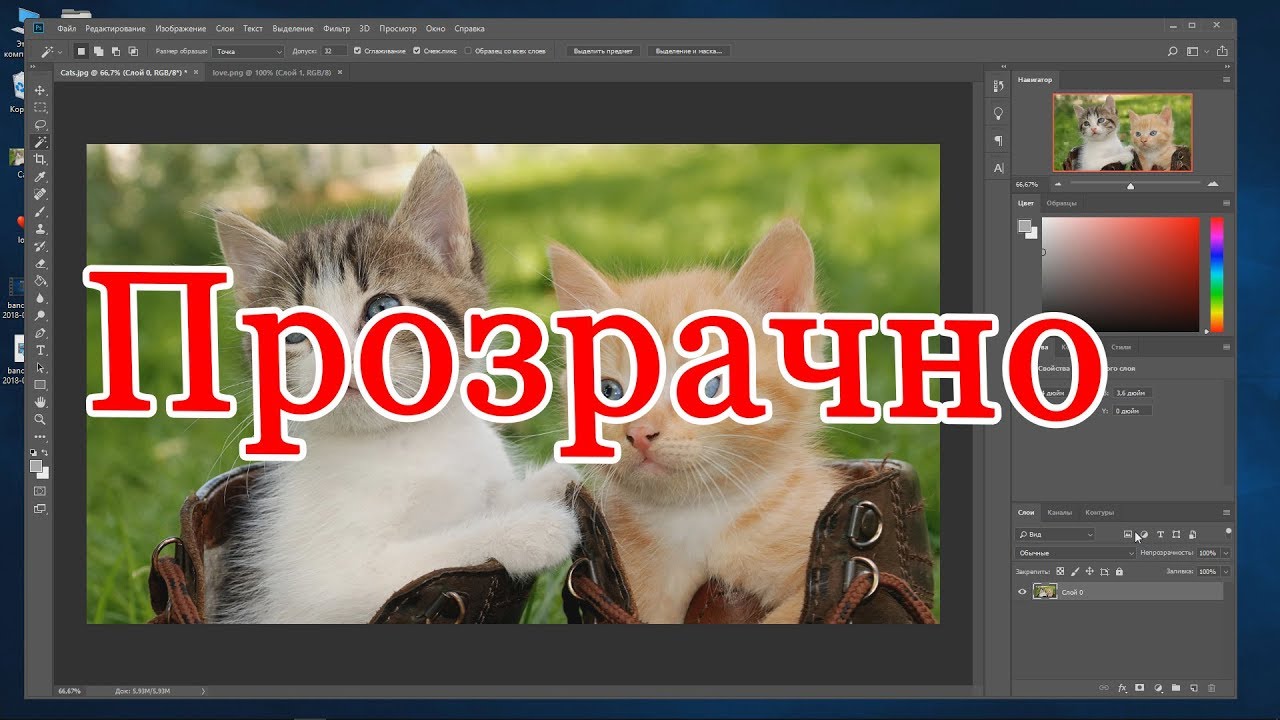This screenshot has width=1280, height=720.
Task: Click the rainbow hue strip in Color panel
Action: (1216, 275)
